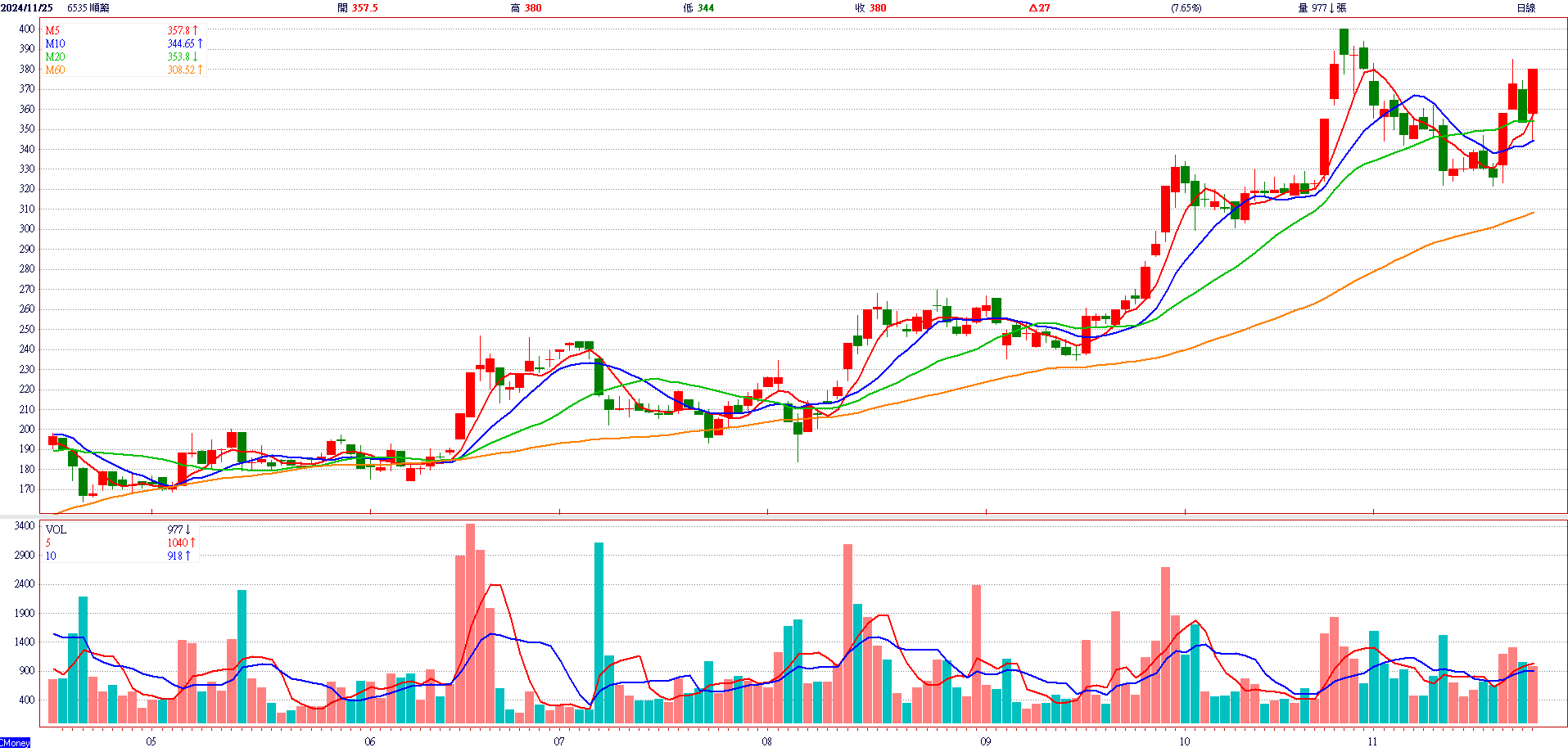Click the "310" price axis label
This screenshot has width=1568, height=752.
(27, 209)
